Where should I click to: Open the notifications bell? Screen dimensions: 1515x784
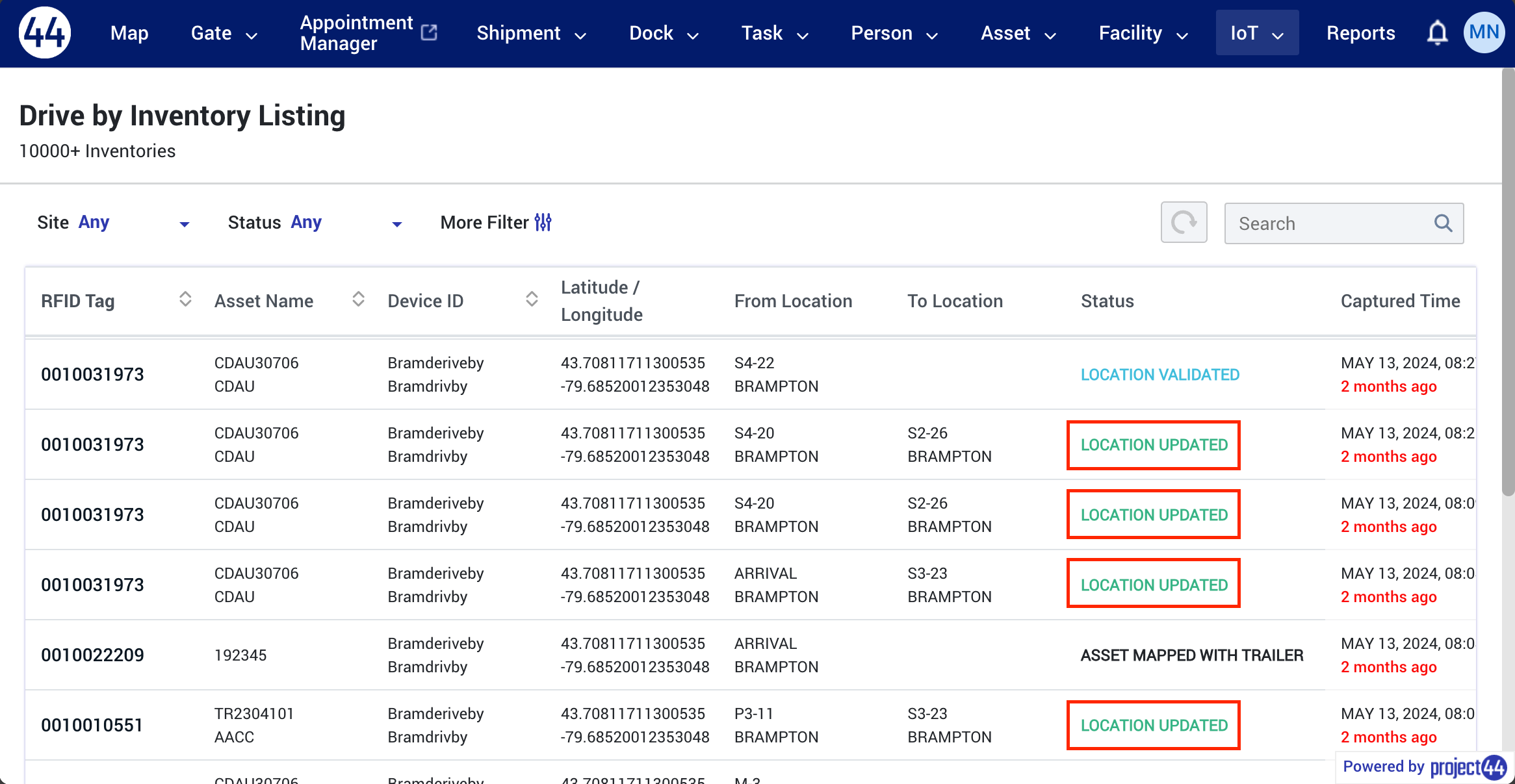tap(1437, 32)
